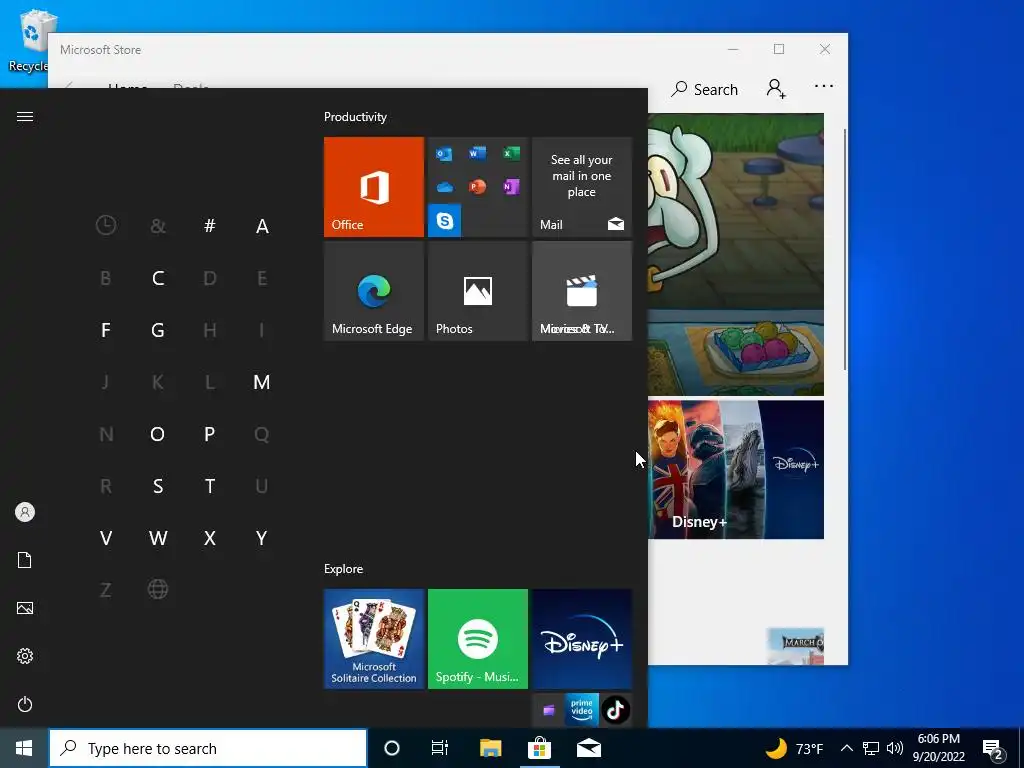Open TikTok small tile
Image resolution: width=1024 pixels, height=768 pixels.
coord(615,710)
